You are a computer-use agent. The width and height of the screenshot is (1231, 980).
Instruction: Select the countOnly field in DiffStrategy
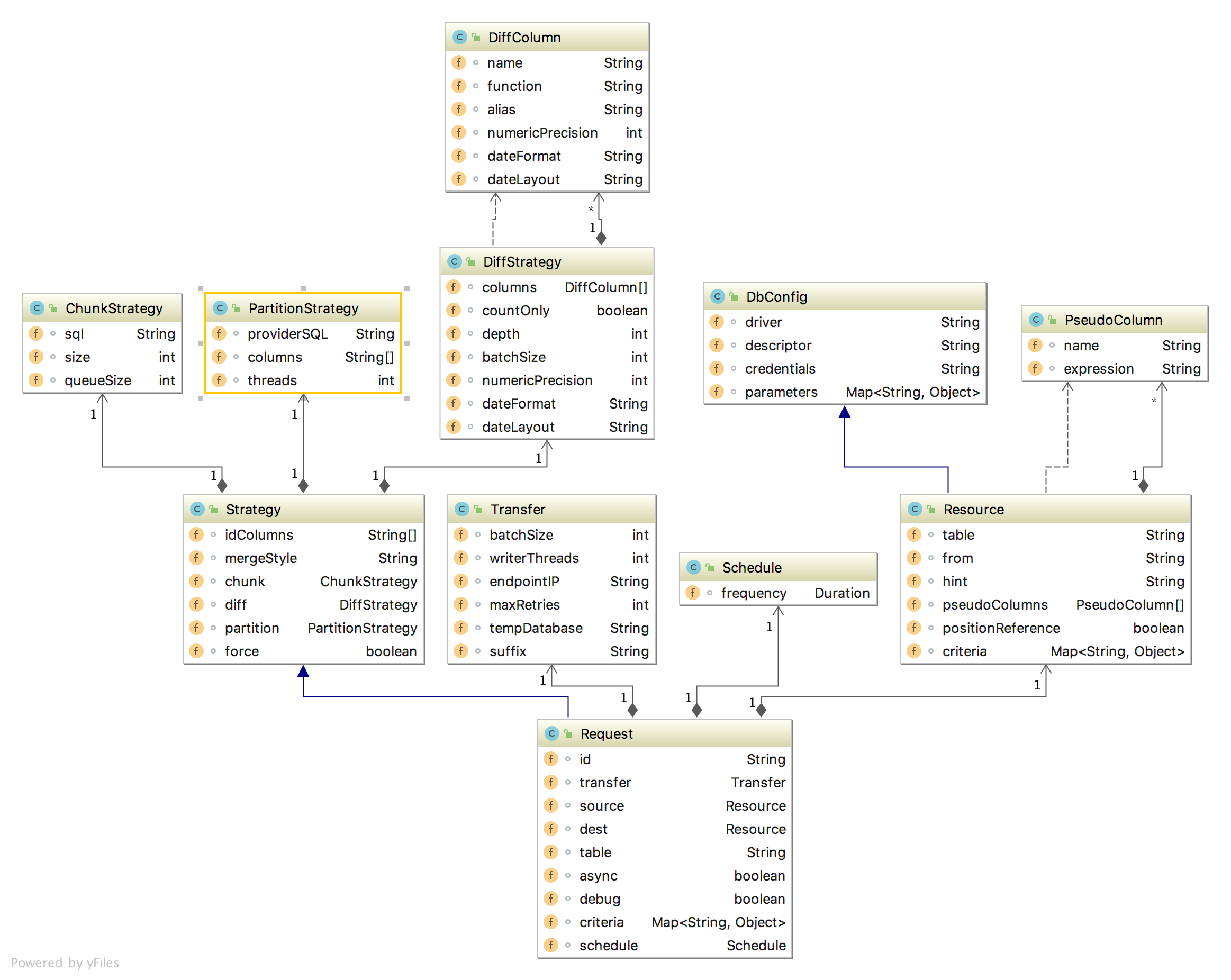515,311
